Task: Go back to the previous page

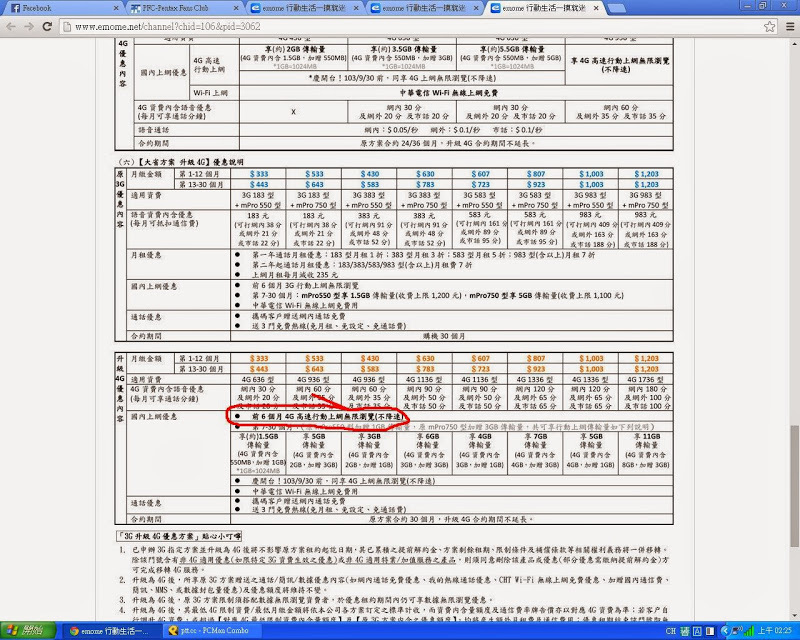Action: [x=11, y=27]
